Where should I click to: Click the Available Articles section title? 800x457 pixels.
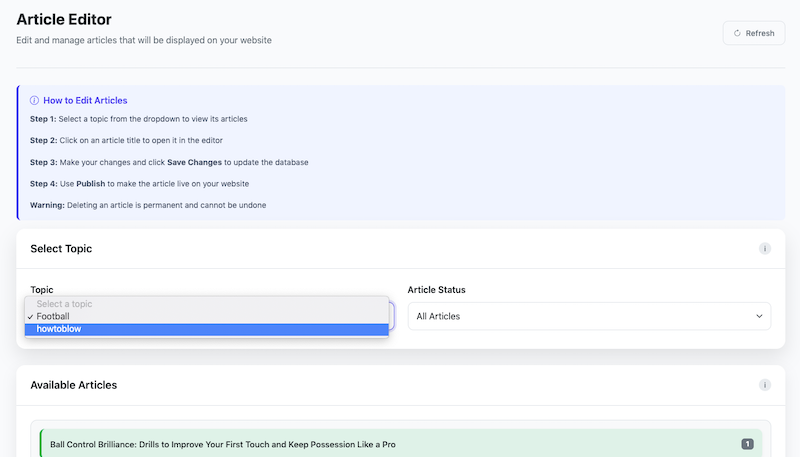[73, 385]
